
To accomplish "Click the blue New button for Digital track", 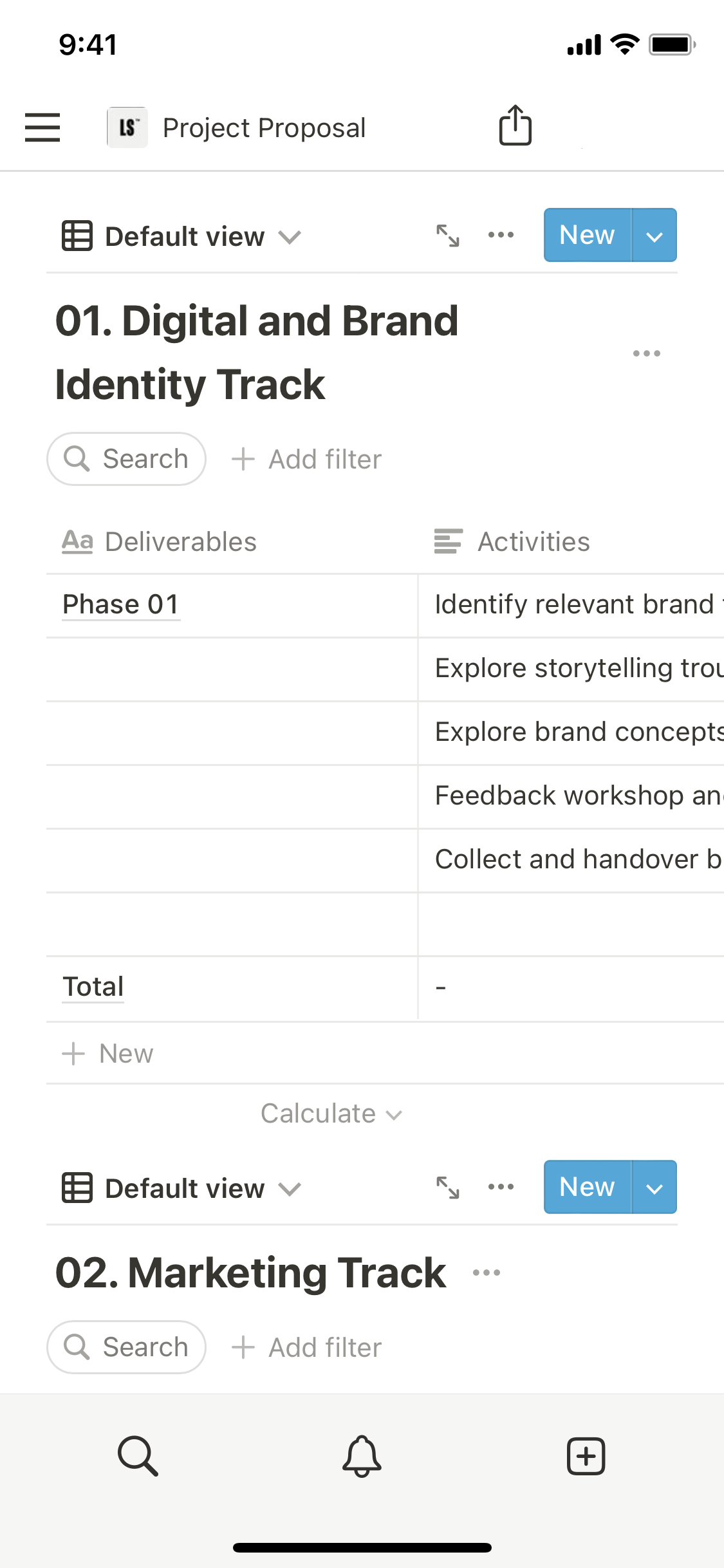I will [x=587, y=236].
